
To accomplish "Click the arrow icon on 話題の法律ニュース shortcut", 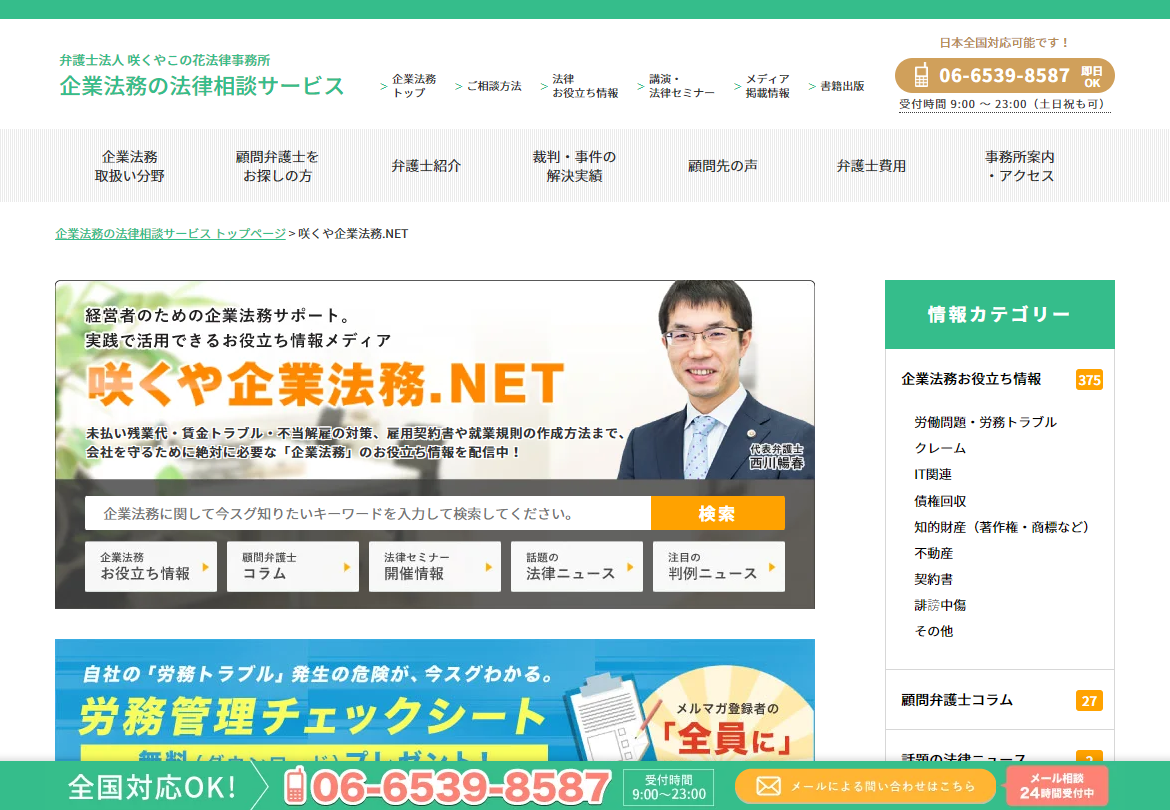I will click(634, 566).
